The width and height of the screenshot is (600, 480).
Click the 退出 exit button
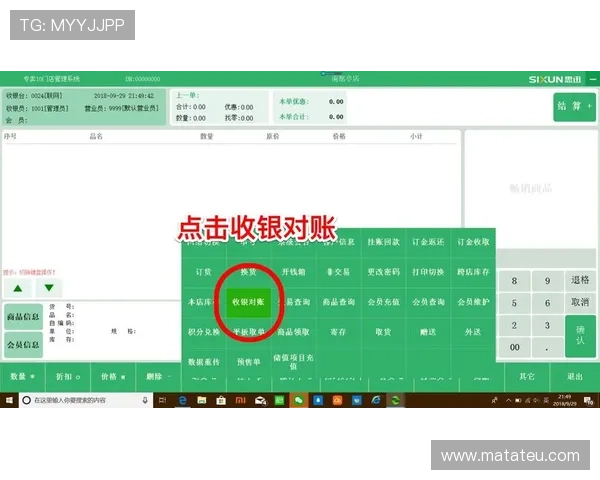coord(574,377)
